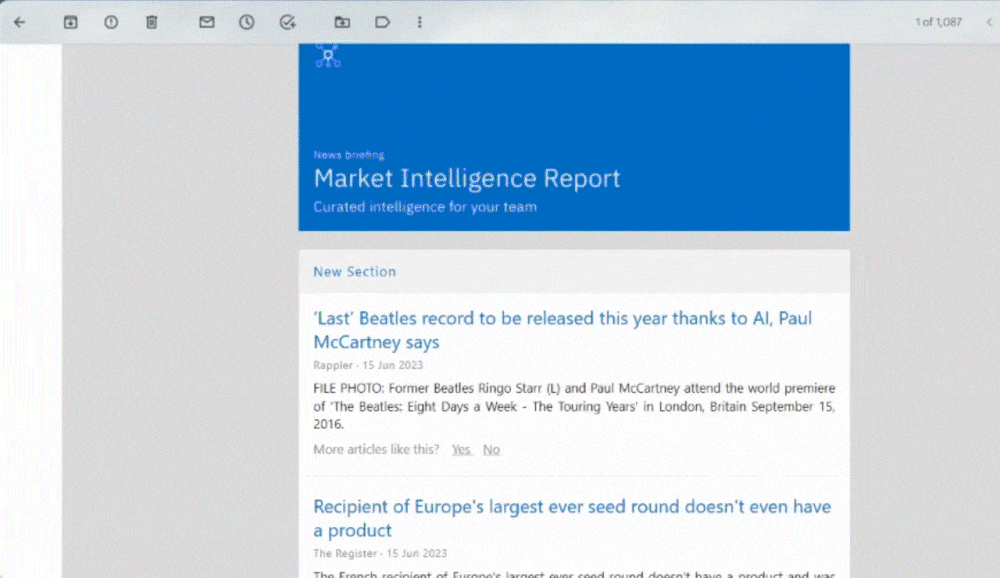The image size is (1000, 578).
Task: Click the network logo in the blue banner
Action: (328, 56)
